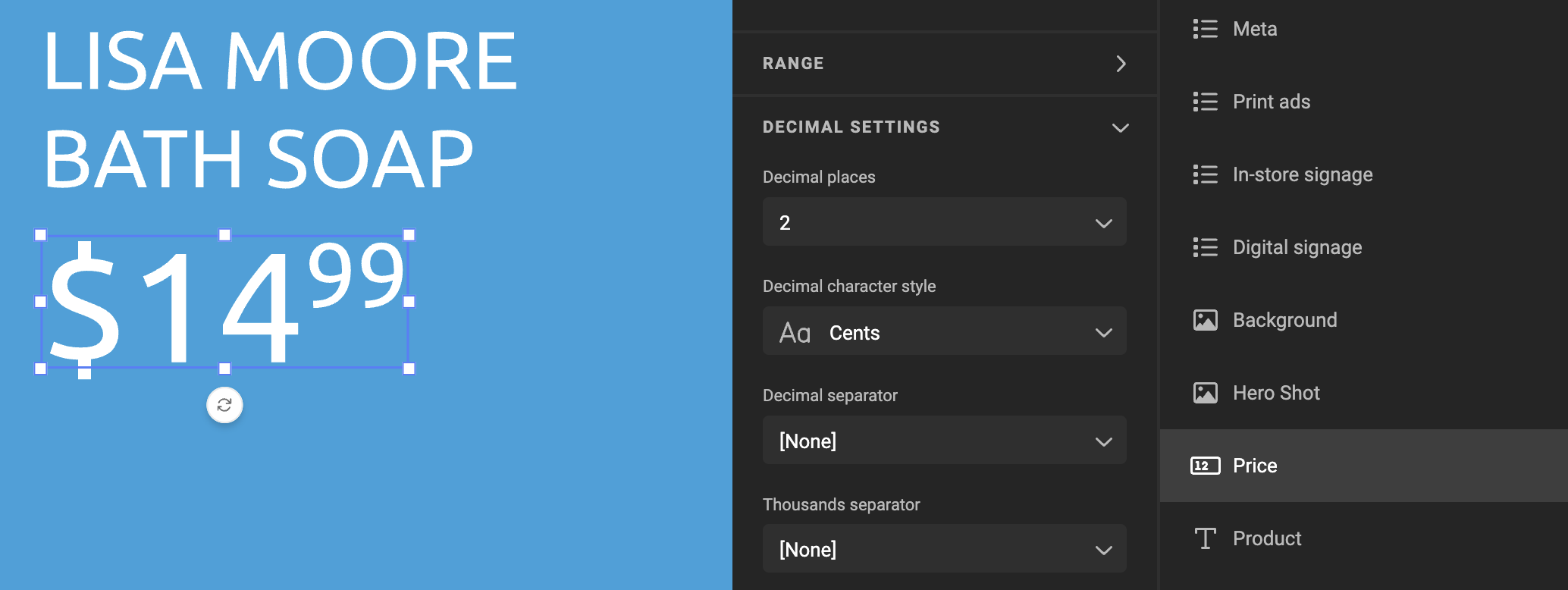This screenshot has height=590, width=1568.
Task: Select the Digital signage layer
Action: [1364, 247]
